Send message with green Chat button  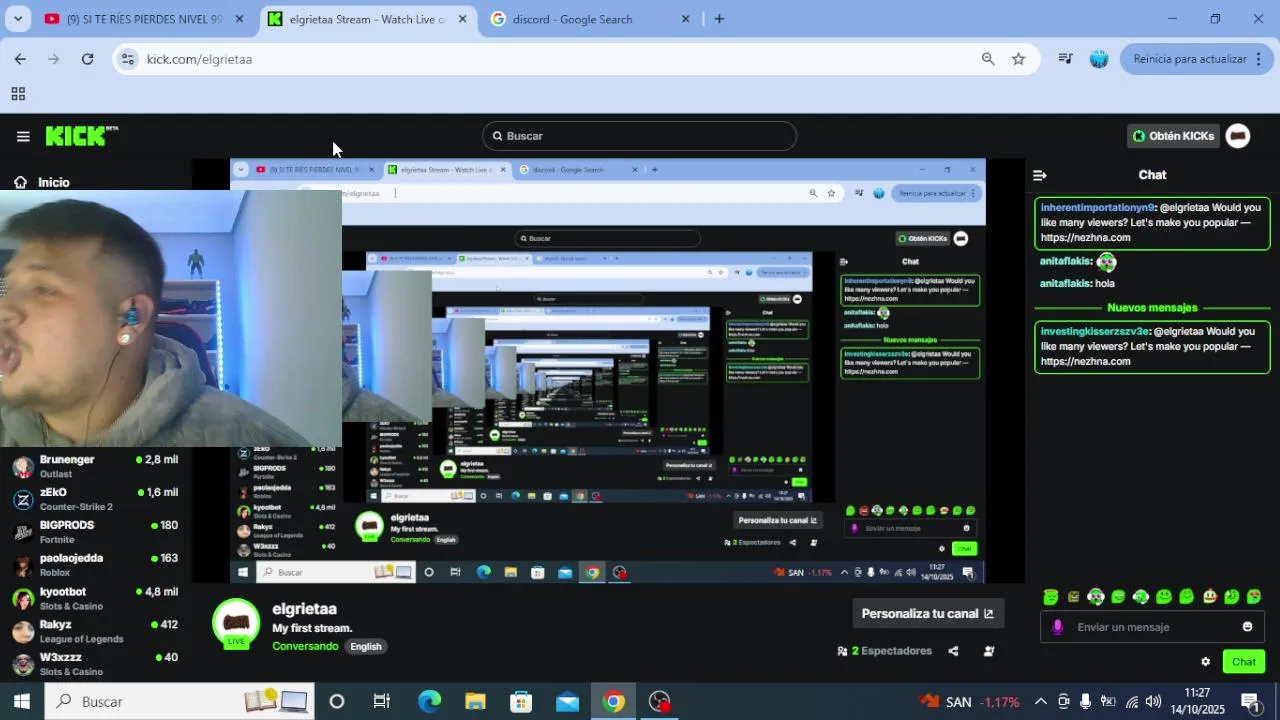click(1244, 662)
